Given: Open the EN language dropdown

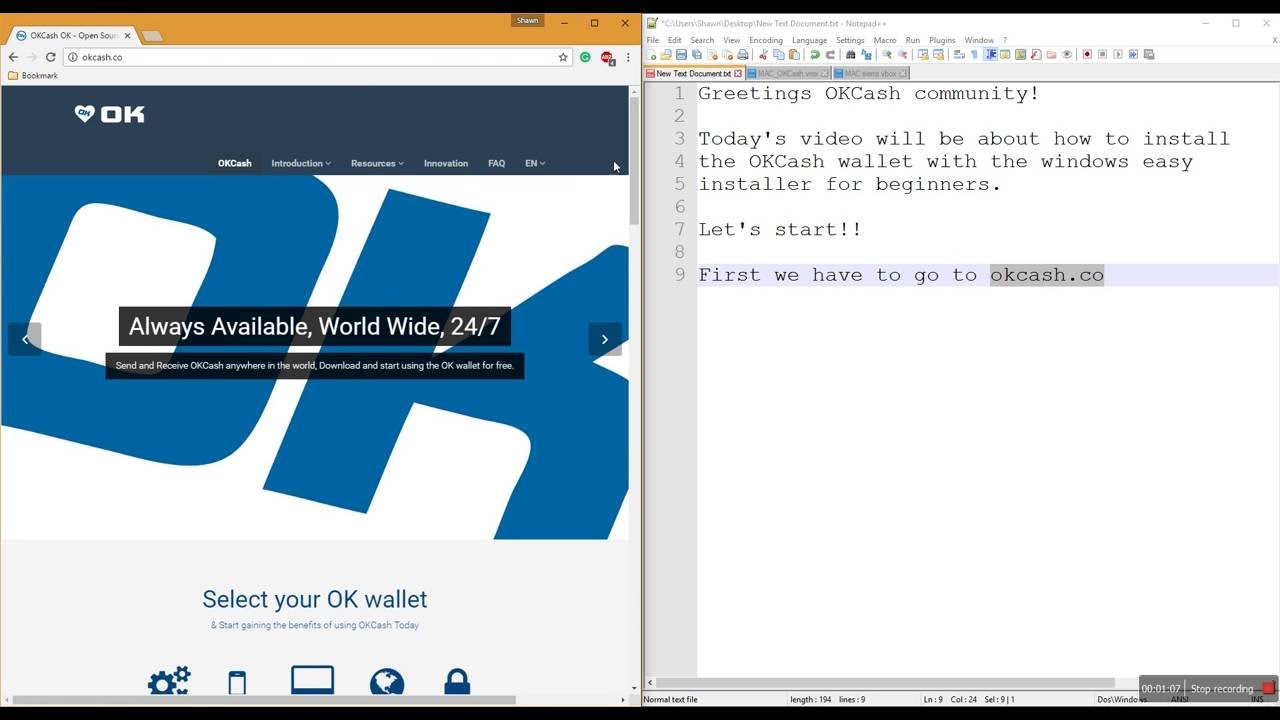Looking at the screenshot, I should tap(535, 163).
